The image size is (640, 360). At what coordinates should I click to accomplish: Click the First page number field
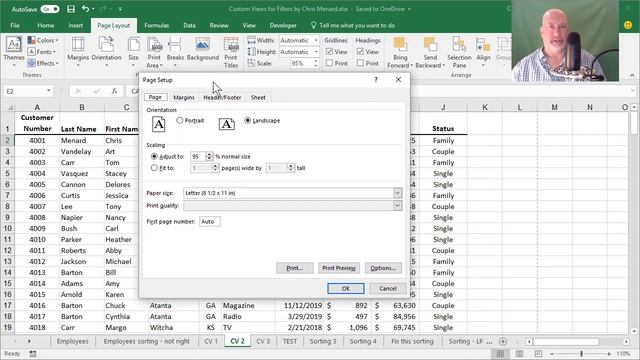coord(210,221)
